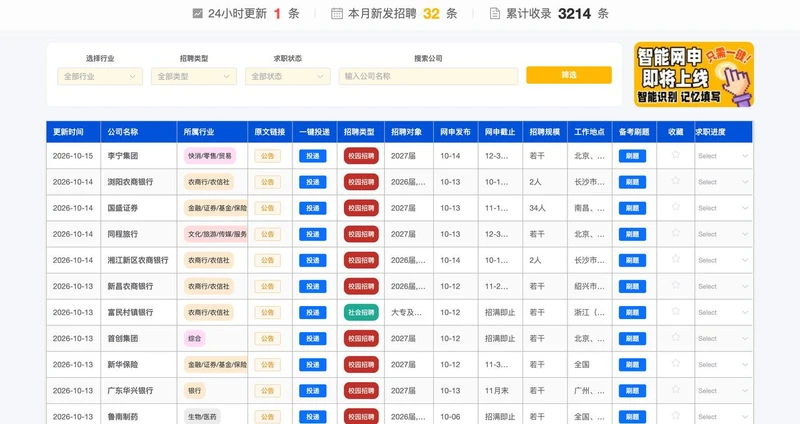Click the 更新时间 column header
This screenshot has width=800, height=424.
click(73, 132)
